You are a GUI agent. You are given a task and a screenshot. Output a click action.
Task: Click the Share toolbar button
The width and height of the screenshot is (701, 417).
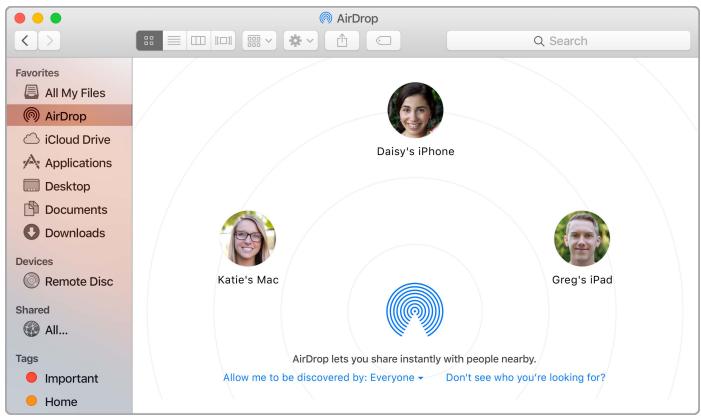(x=342, y=41)
